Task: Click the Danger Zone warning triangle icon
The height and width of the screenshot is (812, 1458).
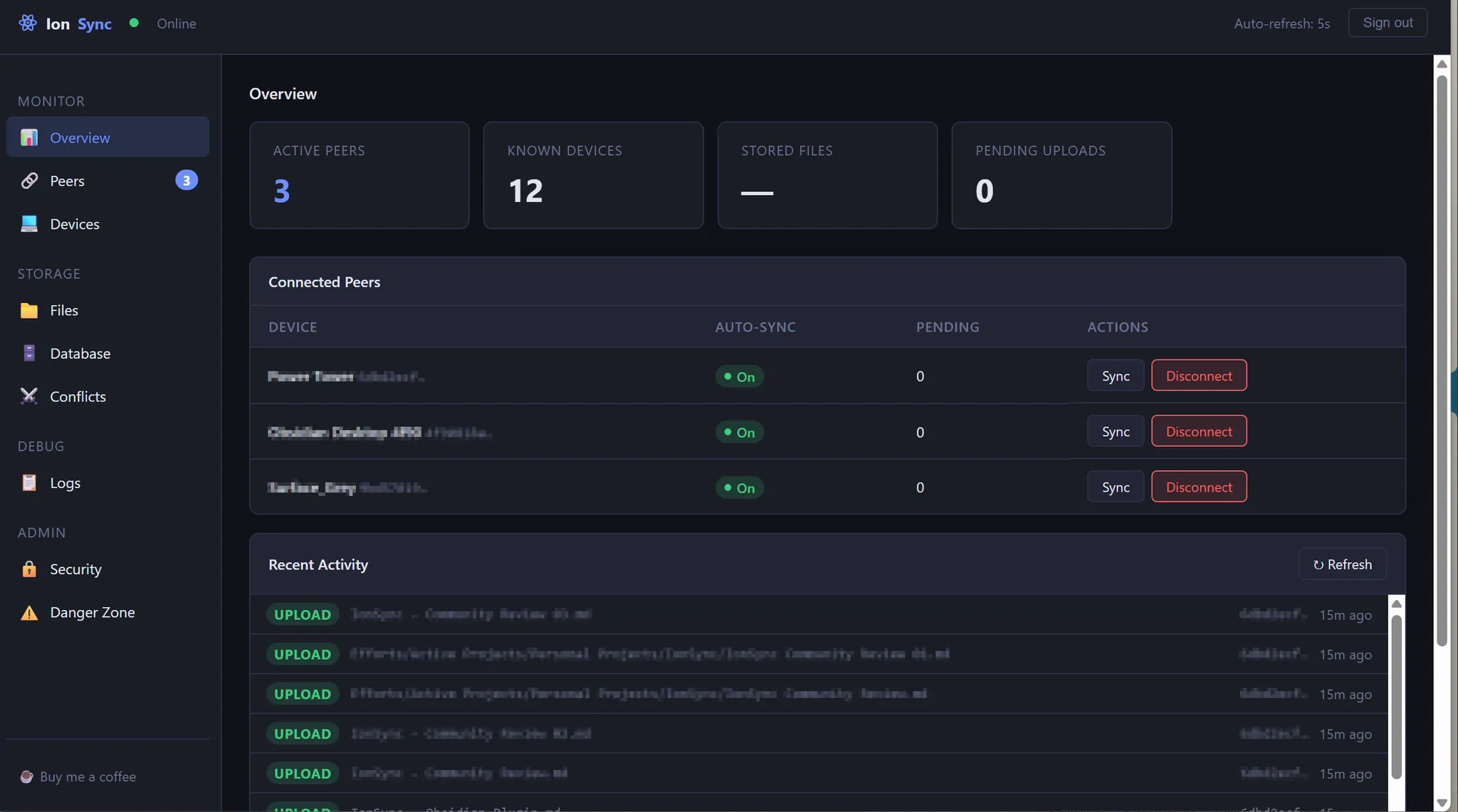Action: (x=29, y=612)
